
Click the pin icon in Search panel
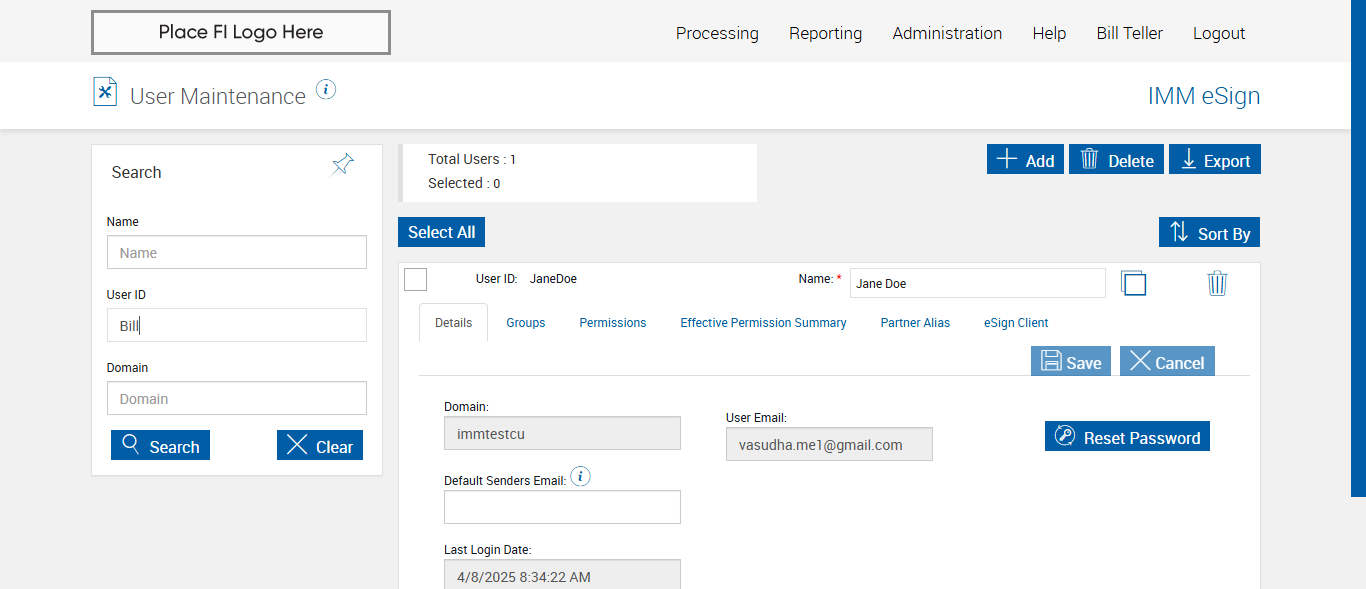342,165
